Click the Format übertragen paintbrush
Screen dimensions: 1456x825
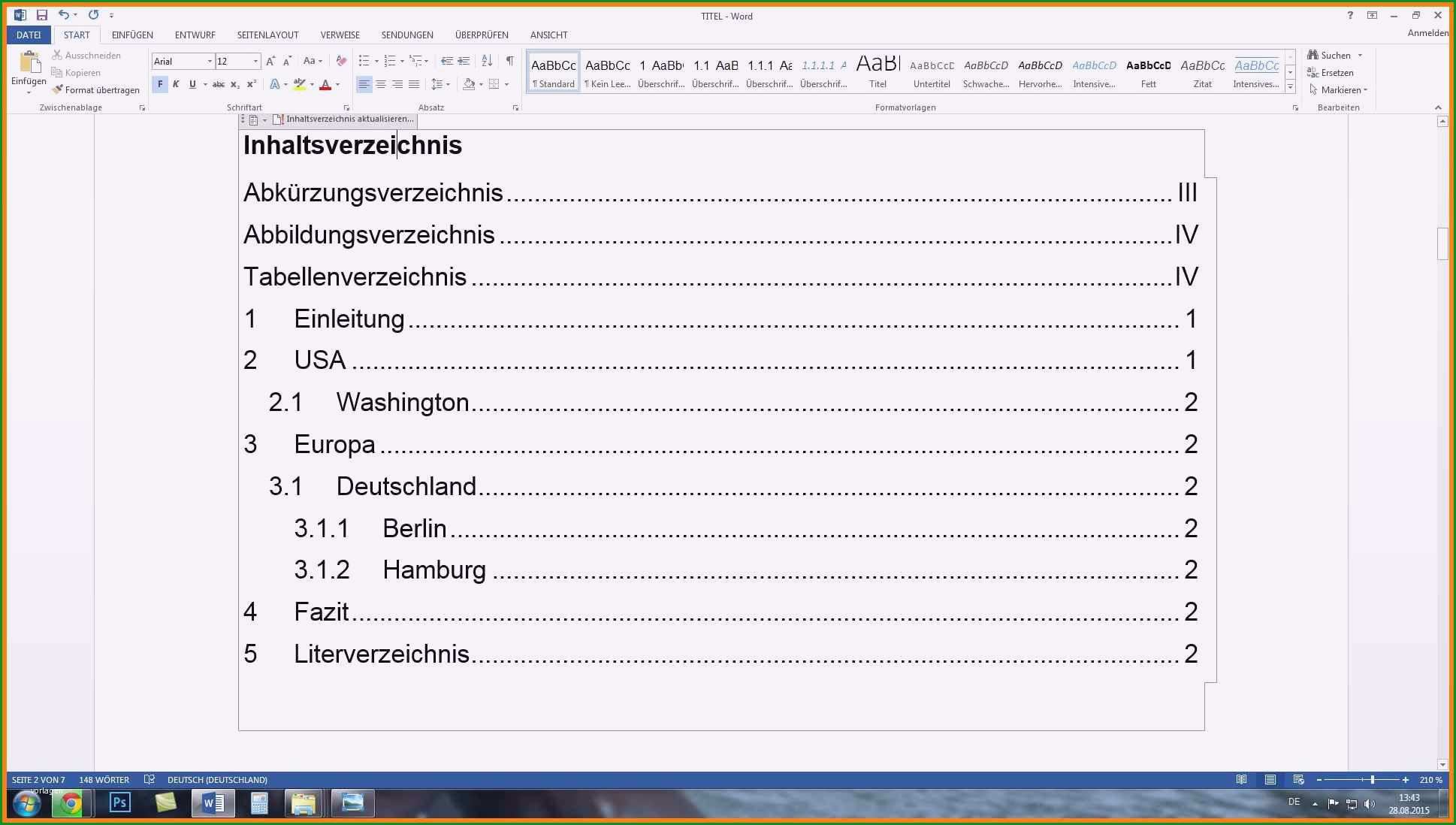(x=57, y=89)
